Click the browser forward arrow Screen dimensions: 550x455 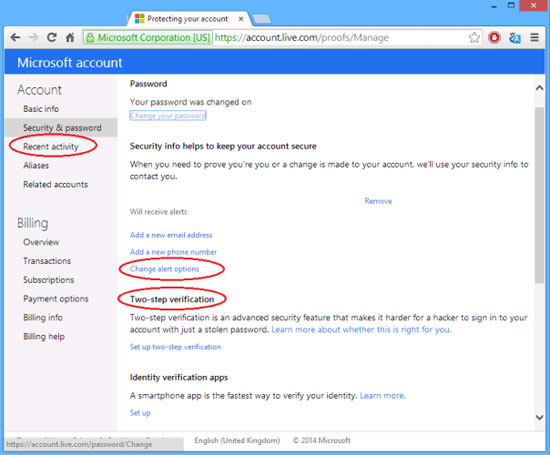[x=34, y=37]
